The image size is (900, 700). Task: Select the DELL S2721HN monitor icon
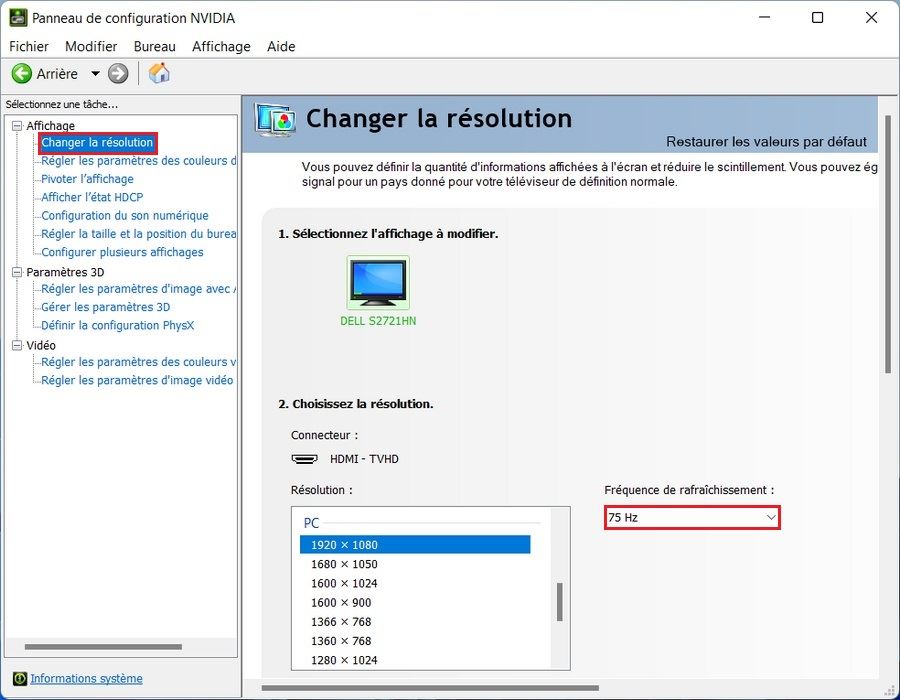(377, 282)
